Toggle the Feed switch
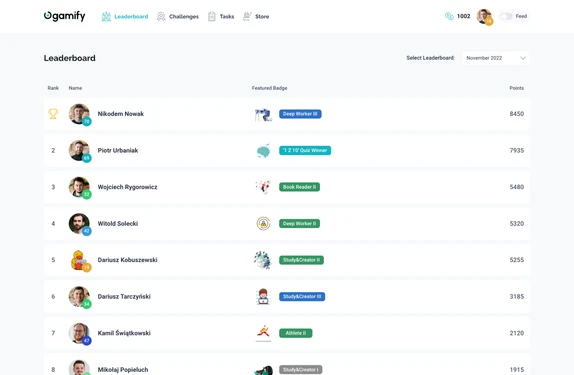The width and height of the screenshot is (574, 375). coord(506,16)
